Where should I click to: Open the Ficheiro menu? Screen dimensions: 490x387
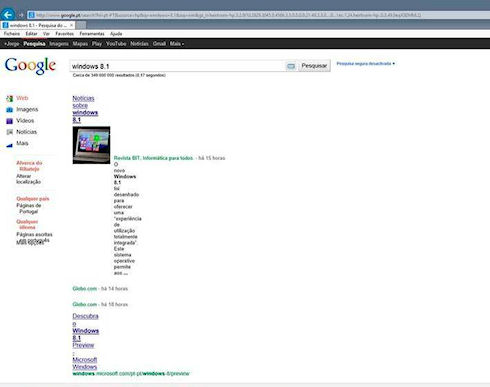coord(12,34)
